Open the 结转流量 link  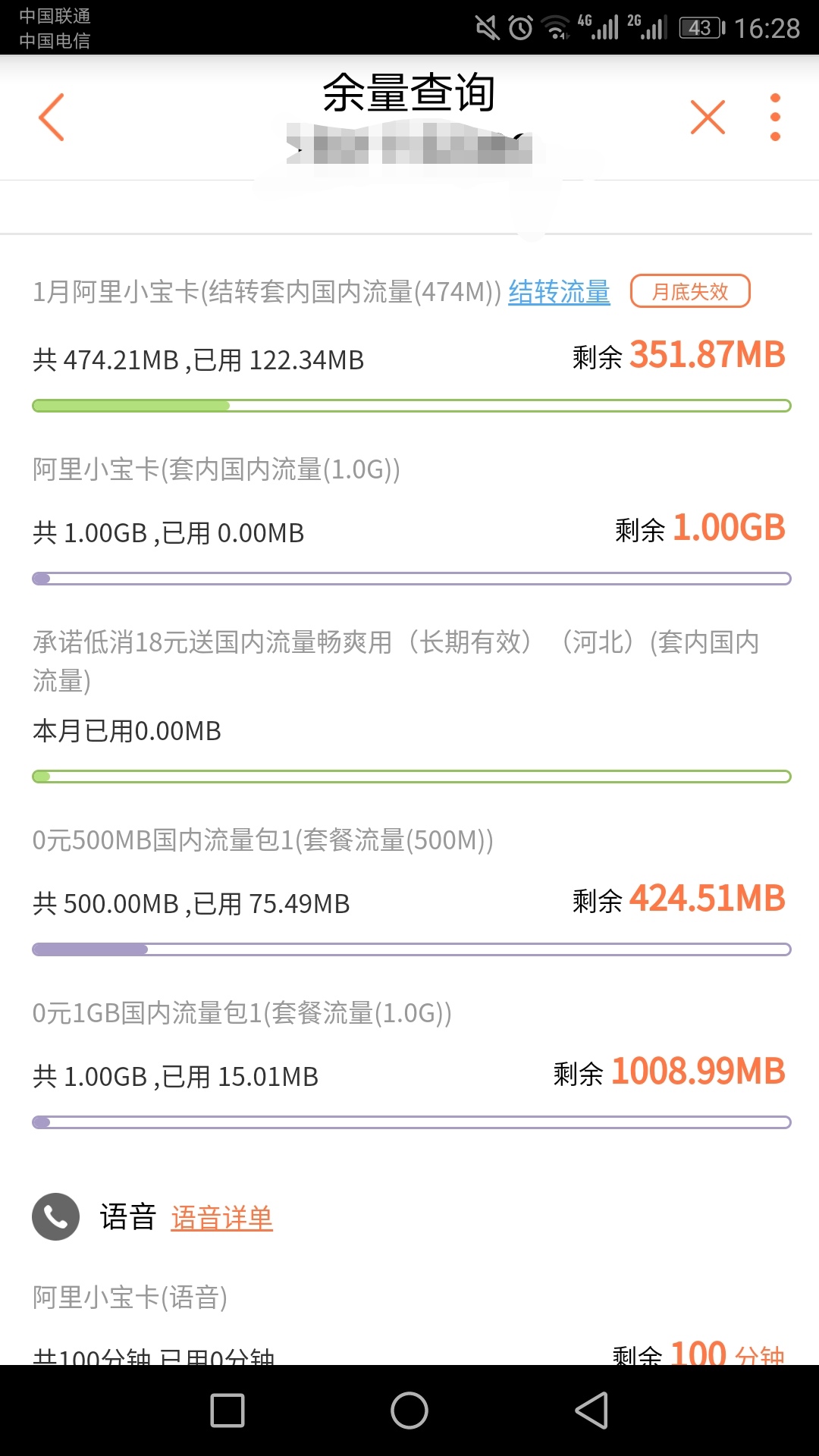pos(559,292)
